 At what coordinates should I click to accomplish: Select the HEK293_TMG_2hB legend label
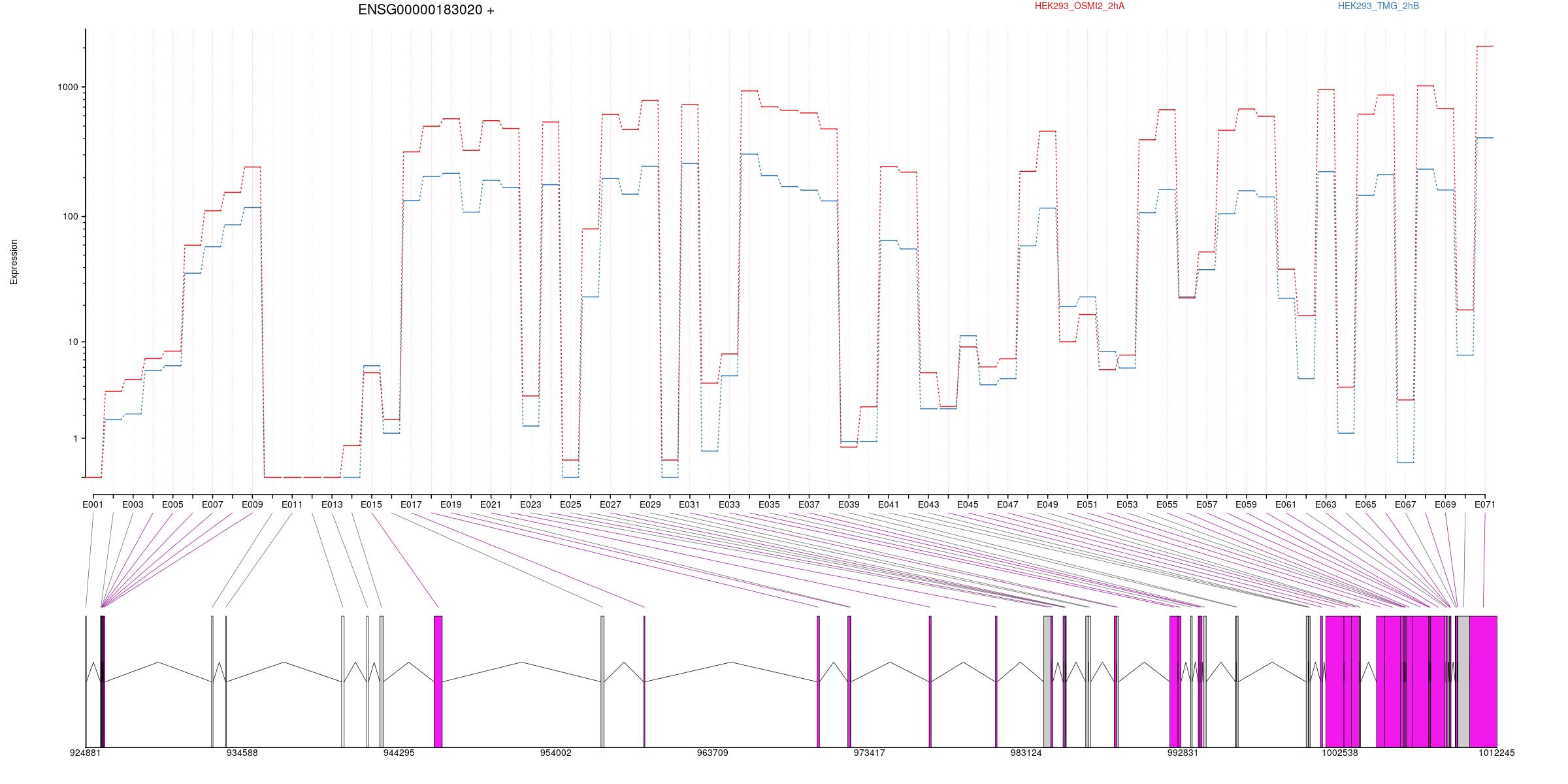click(1378, 6)
